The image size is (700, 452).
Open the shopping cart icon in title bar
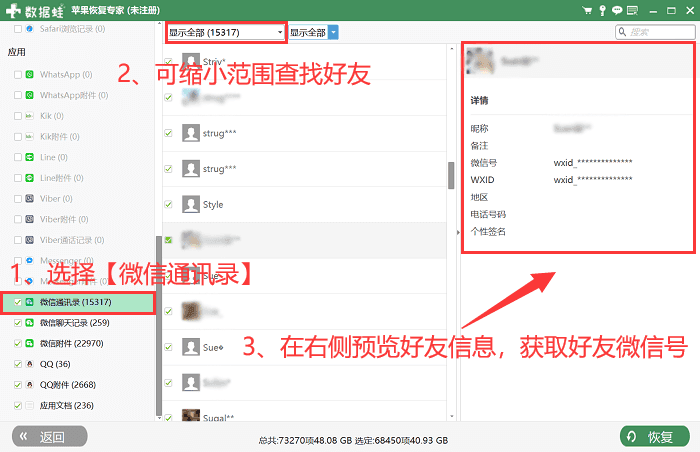(588, 10)
